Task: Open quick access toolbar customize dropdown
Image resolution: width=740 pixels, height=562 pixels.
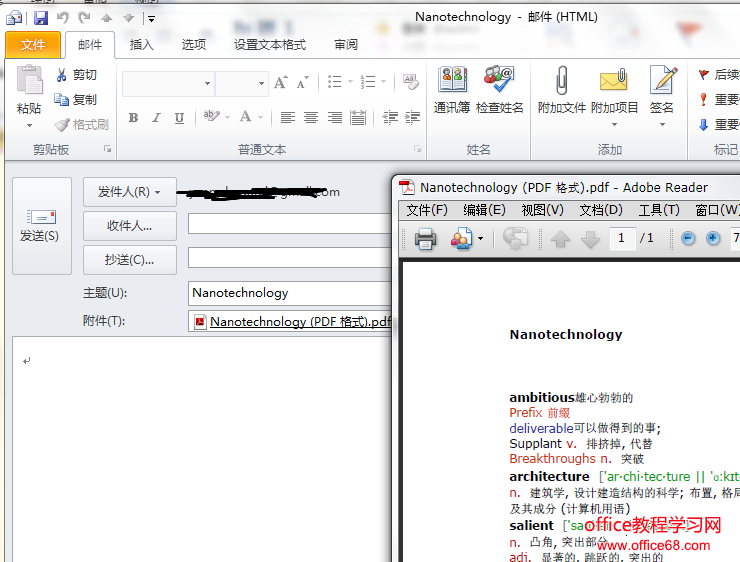Action: 151,19
